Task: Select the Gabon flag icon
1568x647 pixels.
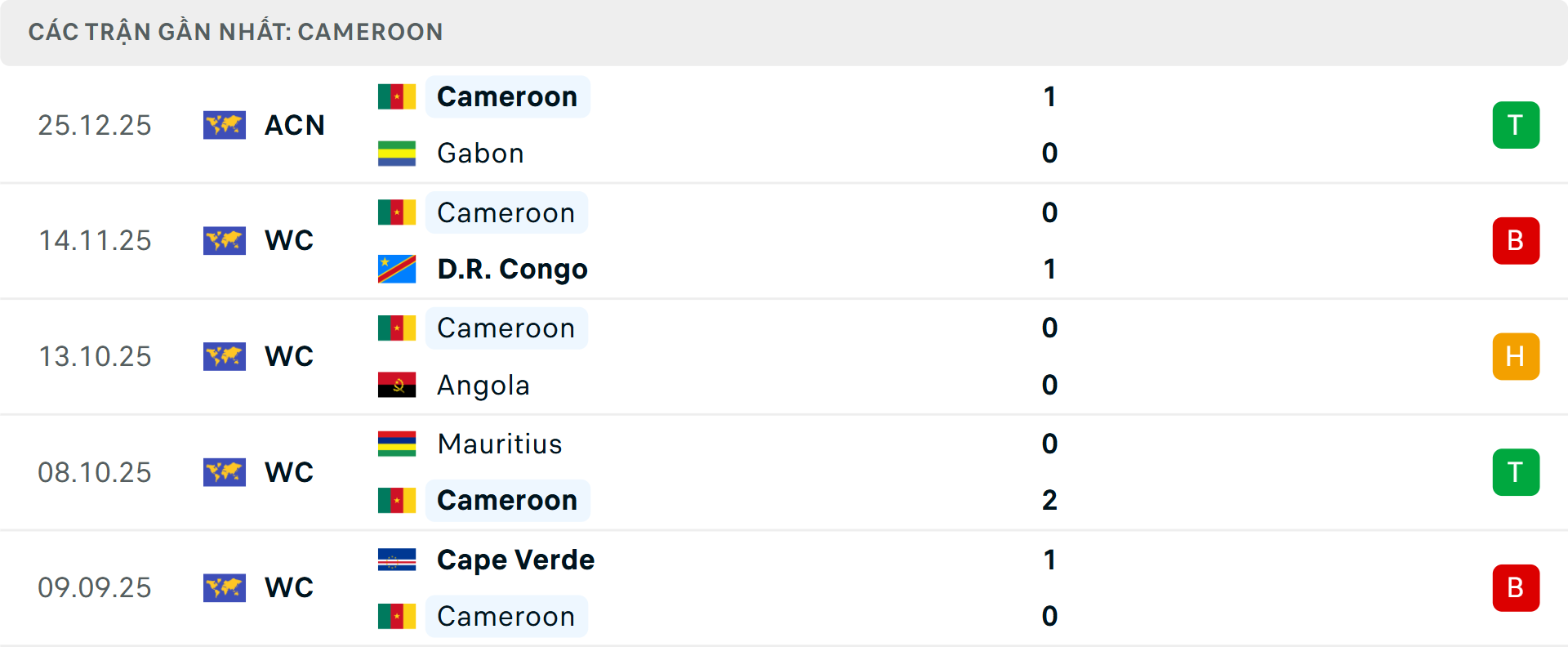Action: coord(397,153)
